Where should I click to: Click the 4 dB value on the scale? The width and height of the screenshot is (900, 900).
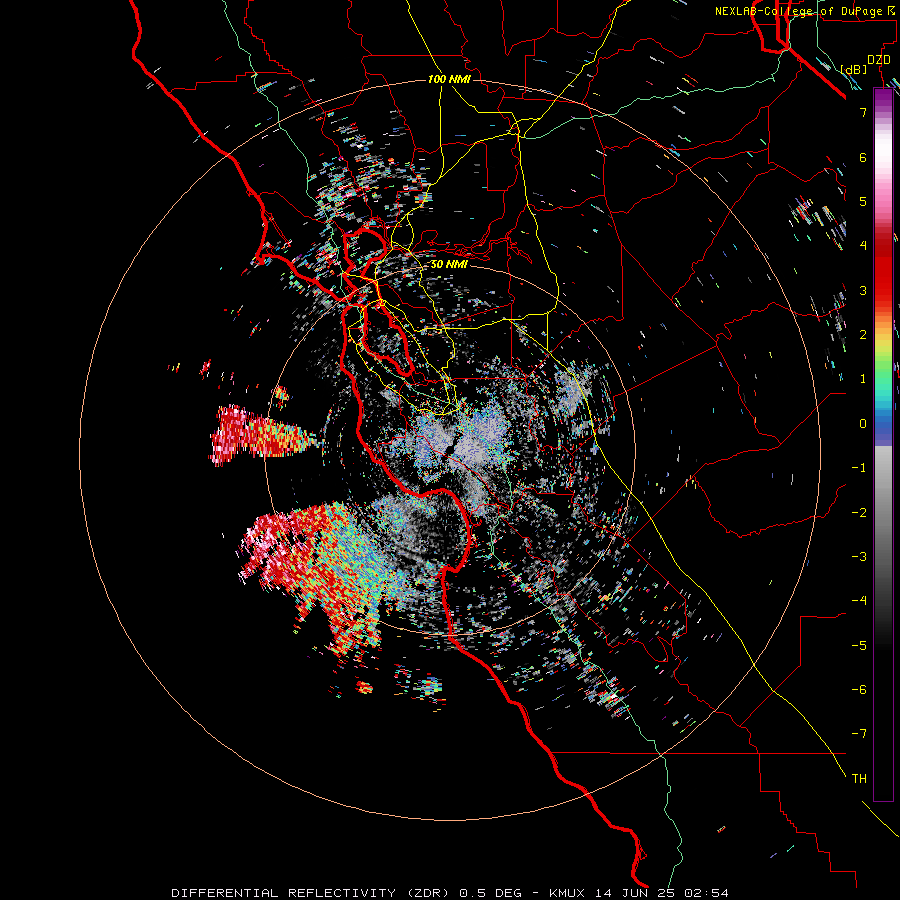[863, 246]
